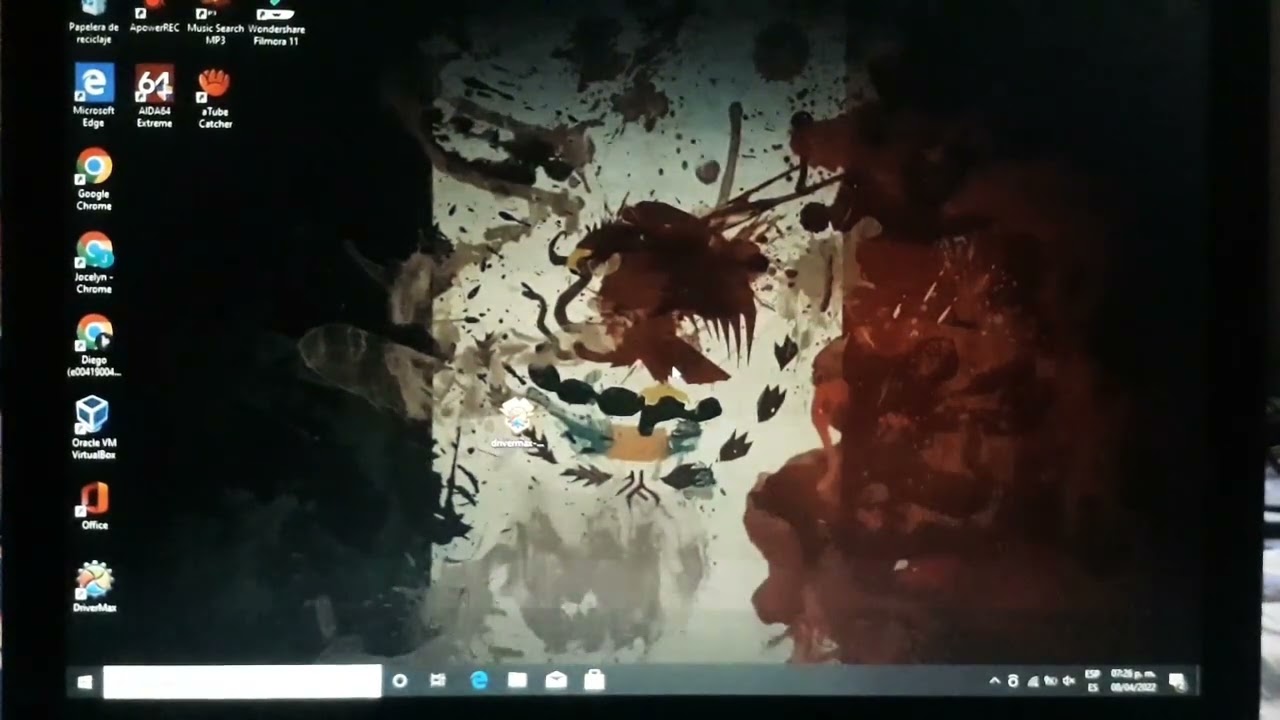Open Task View on the taskbar
Image resolution: width=1280 pixels, height=720 pixels.
[x=438, y=681]
